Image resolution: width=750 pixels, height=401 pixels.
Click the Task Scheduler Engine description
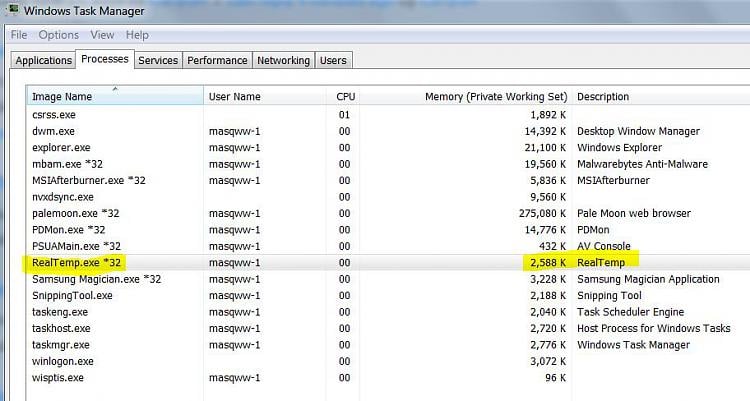(x=630, y=312)
